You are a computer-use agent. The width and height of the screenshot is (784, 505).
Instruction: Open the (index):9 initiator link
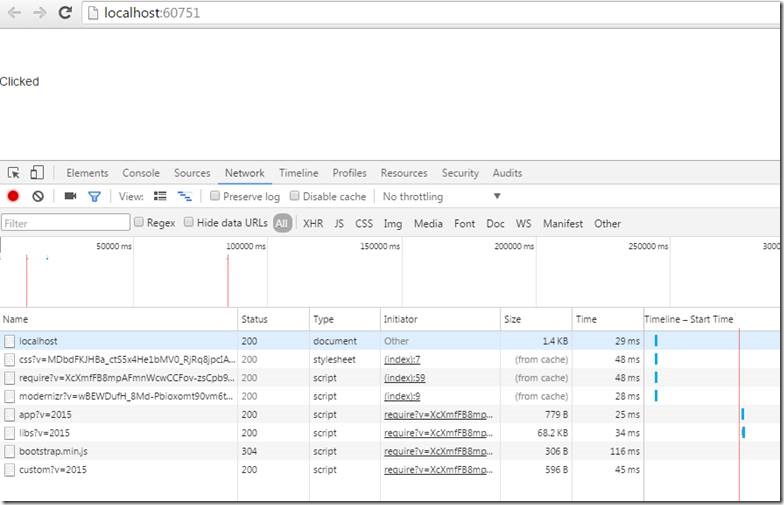[x=402, y=396]
